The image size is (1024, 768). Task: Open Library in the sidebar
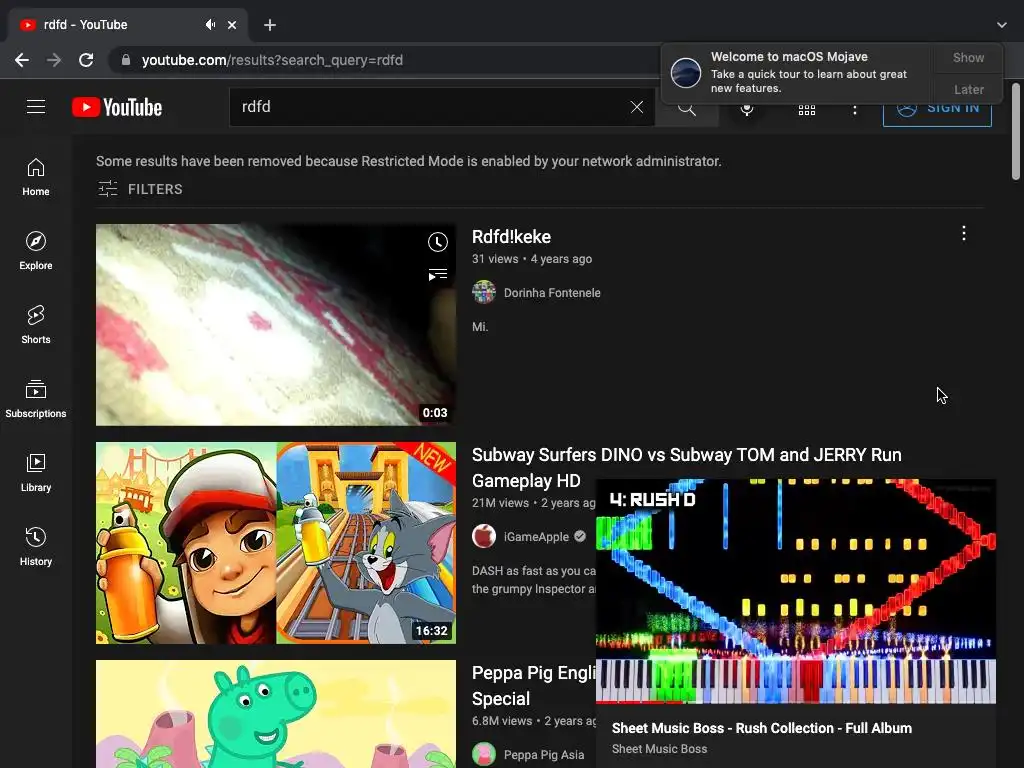(36, 473)
